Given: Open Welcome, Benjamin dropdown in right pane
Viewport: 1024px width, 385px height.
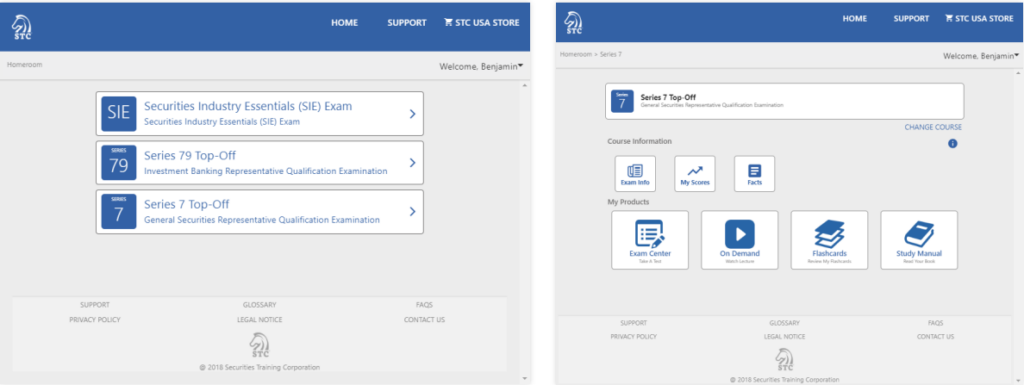Looking at the screenshot, I should 980,56.
